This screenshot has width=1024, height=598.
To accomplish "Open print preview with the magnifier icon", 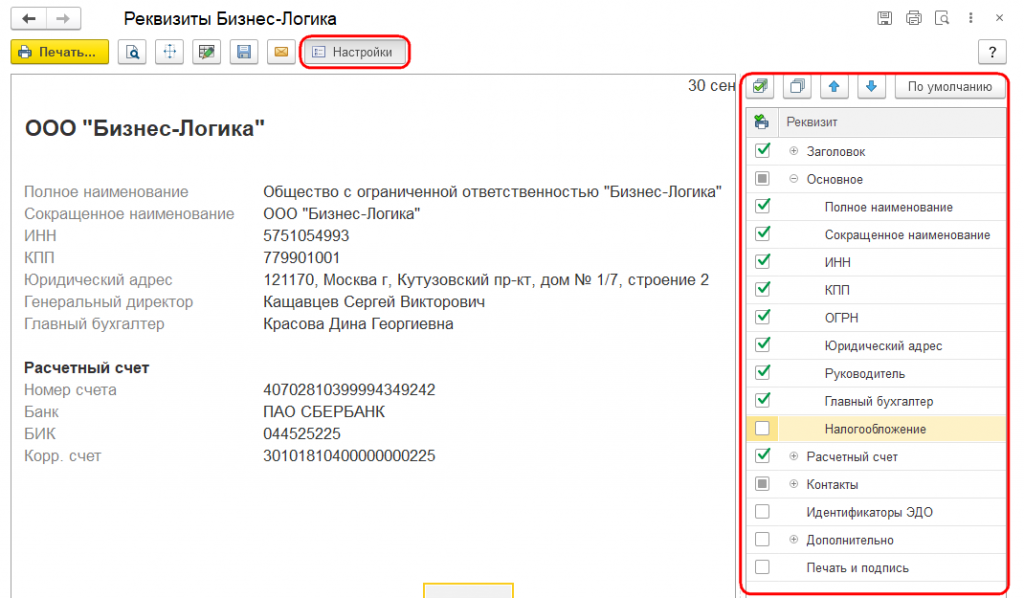I will [133, 52].
